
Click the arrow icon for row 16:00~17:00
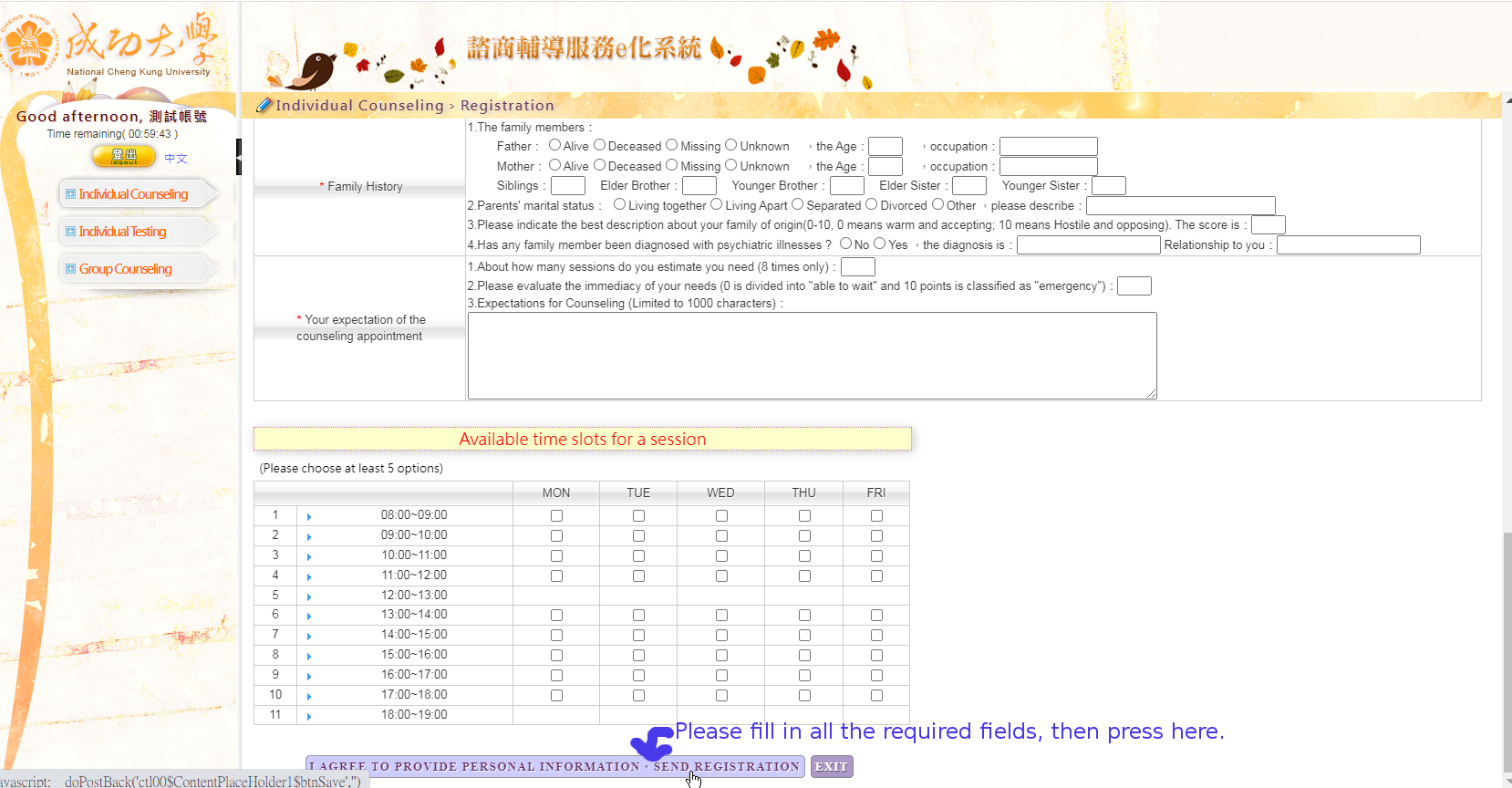tap(309, 677)
